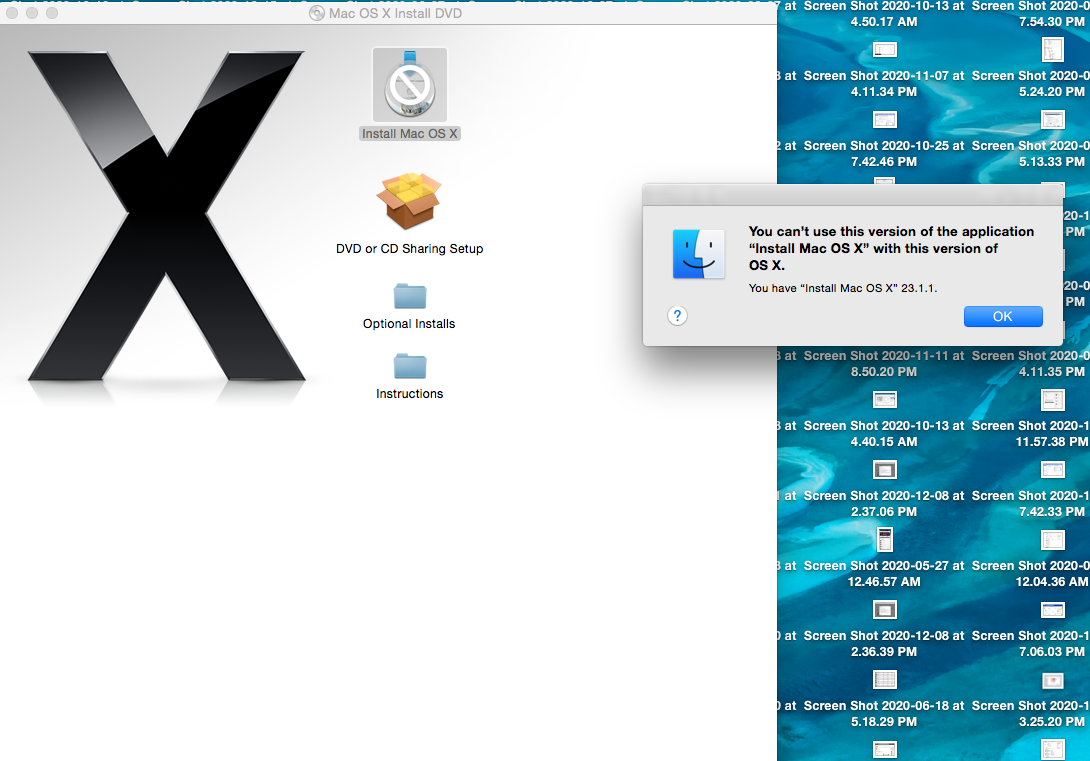Open the Install Mac OS X icon
Image resolution: width=1090 pixels, height=761 pixels.
[409, 85]
